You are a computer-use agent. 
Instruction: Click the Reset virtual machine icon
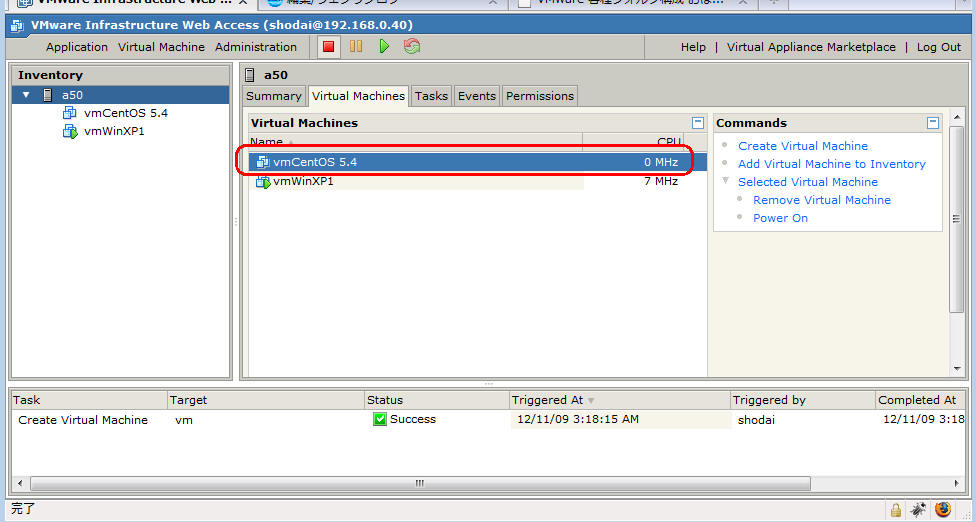click(x=412, y=47)
